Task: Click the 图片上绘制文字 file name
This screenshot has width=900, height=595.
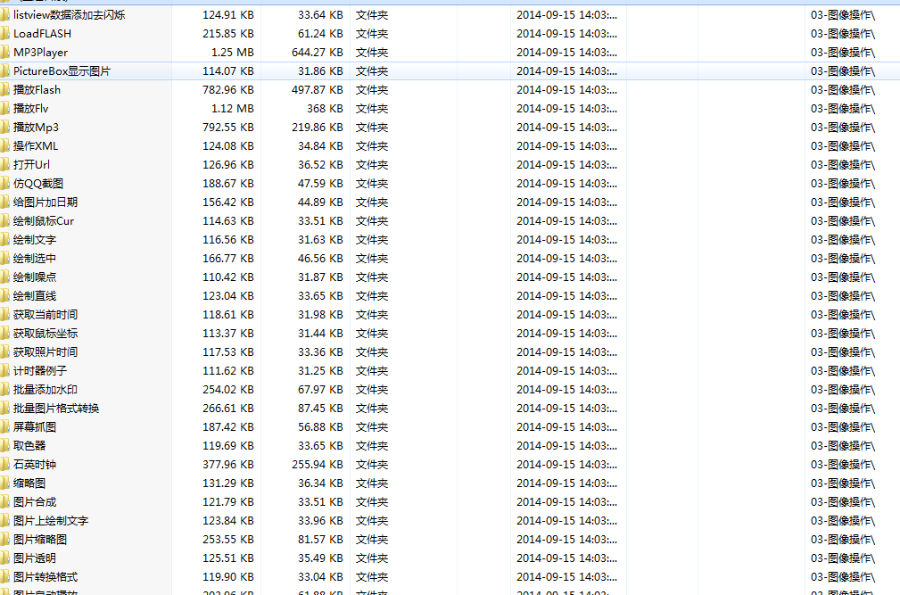Action: [x=51, y=521]
